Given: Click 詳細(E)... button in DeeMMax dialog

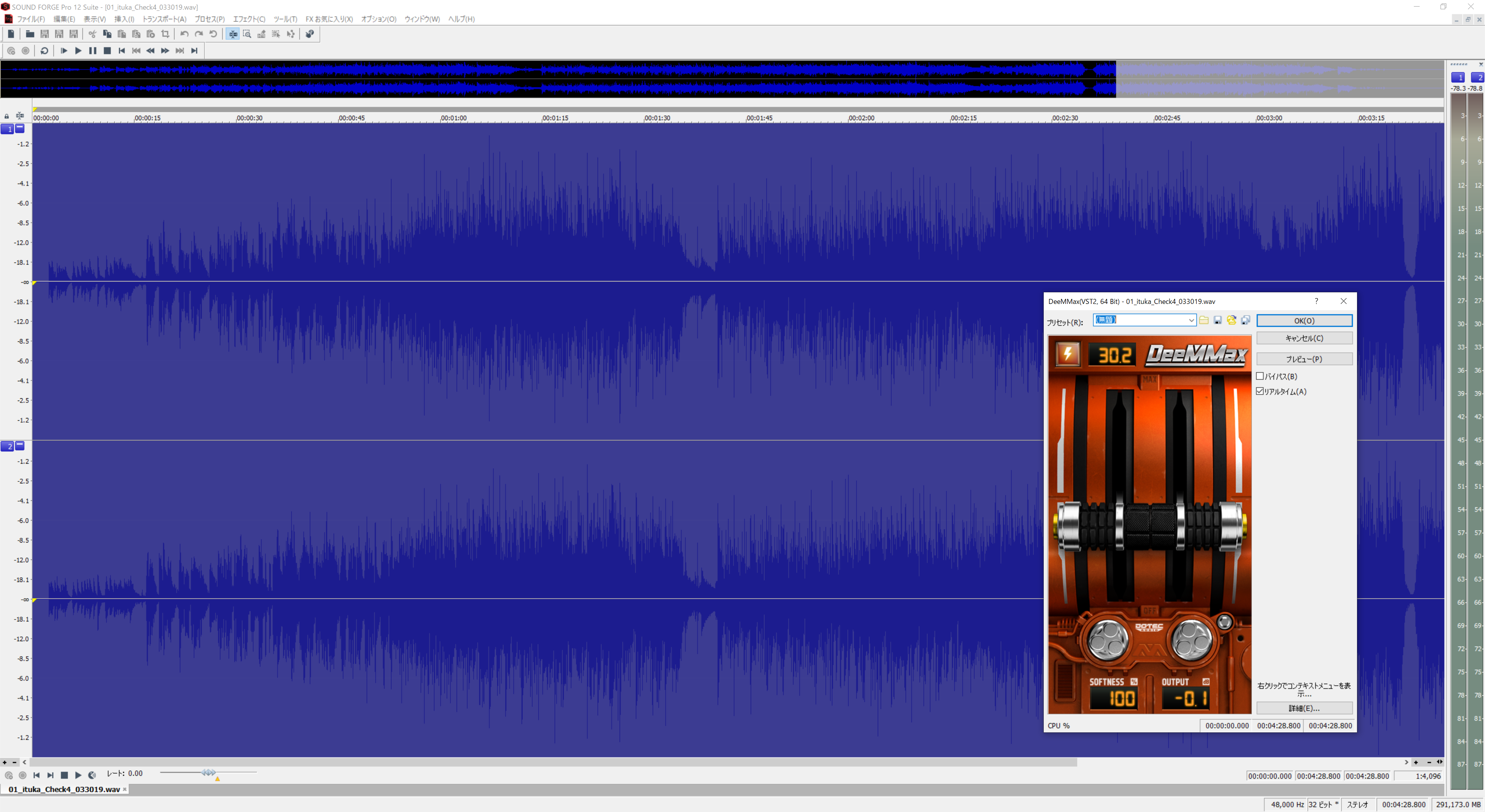Looking at the screenshot, I should click(1304, 708).
